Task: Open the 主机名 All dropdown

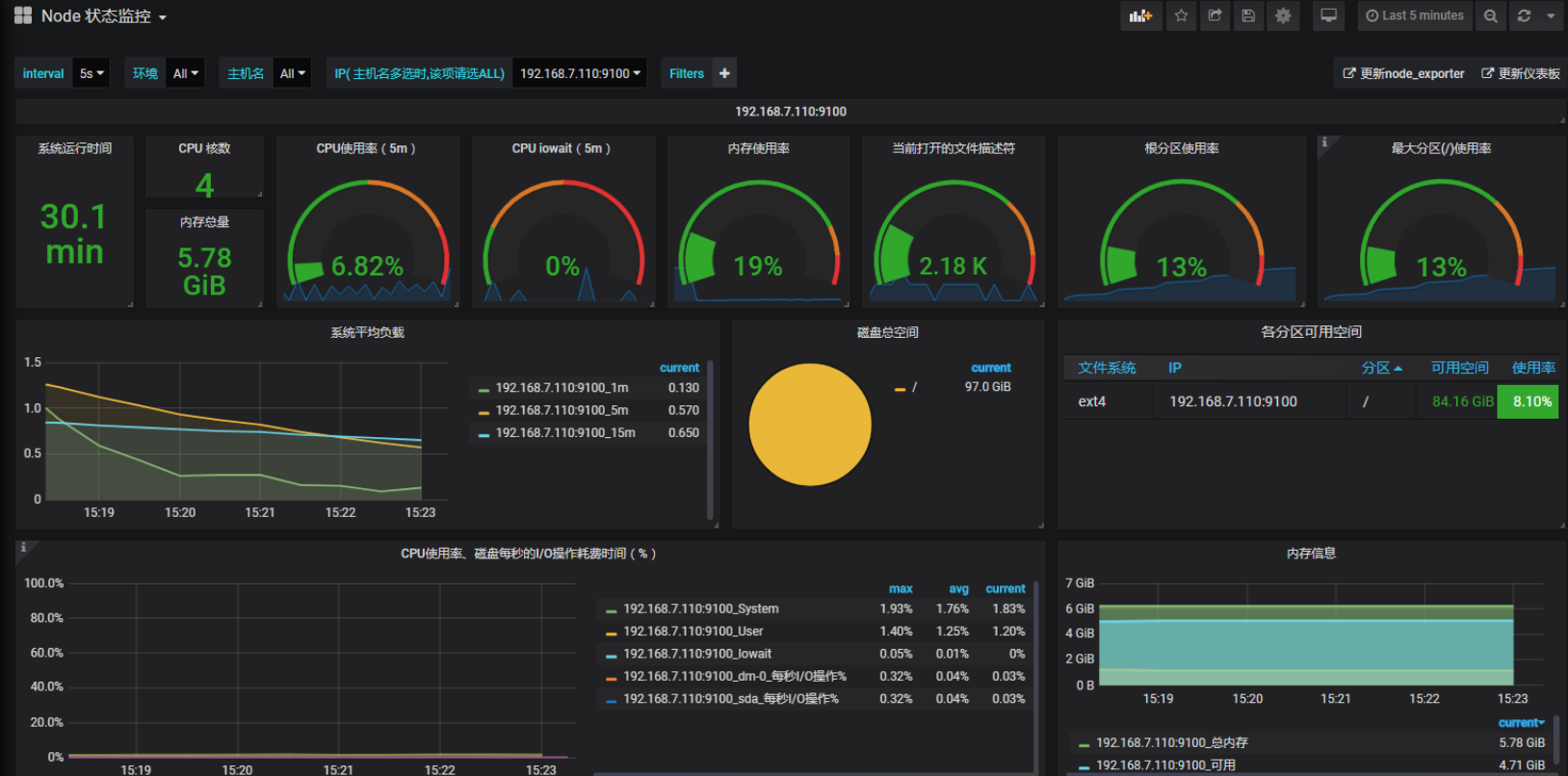Action: [293, 73]
